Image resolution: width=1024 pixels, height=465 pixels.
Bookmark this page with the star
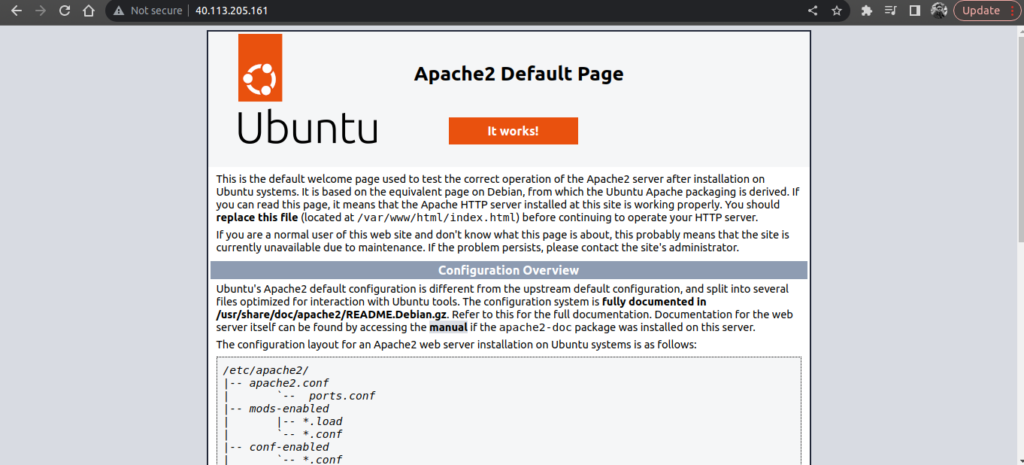[836, 11]
